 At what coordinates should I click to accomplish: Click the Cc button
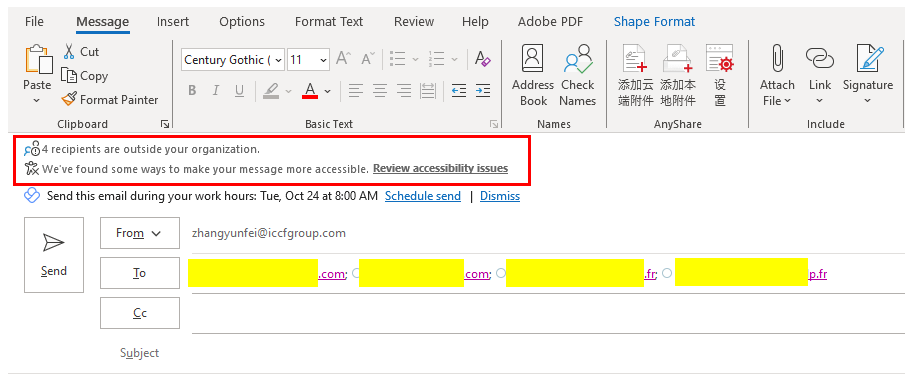coord(139,313)
